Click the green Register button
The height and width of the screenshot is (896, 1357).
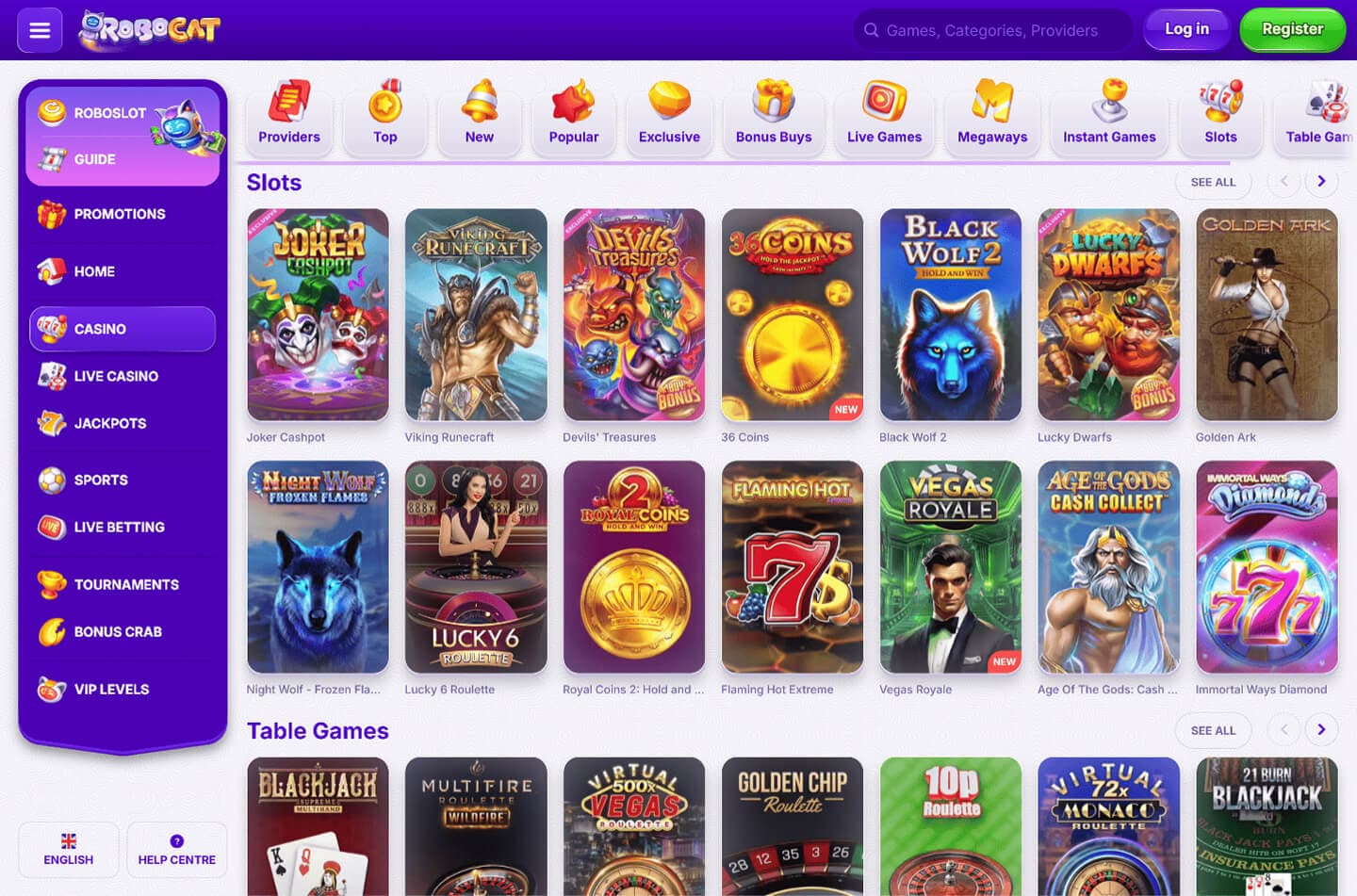1292,29
